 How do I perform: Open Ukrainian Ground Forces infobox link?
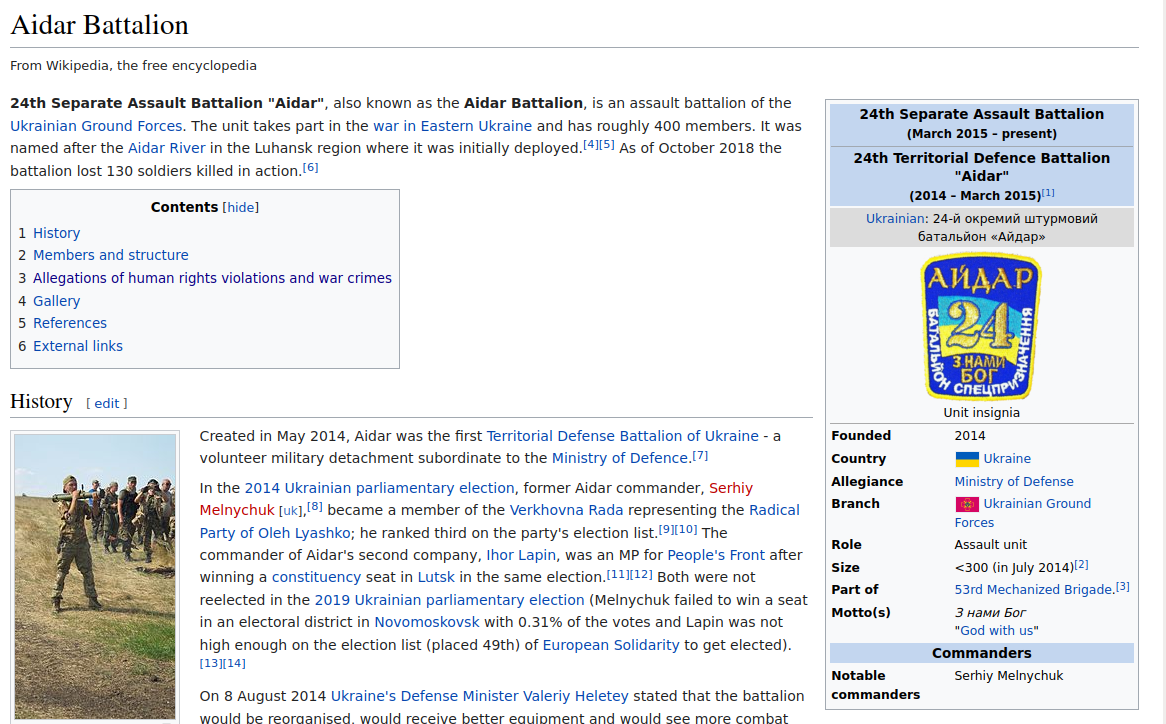coord(1037,504)
